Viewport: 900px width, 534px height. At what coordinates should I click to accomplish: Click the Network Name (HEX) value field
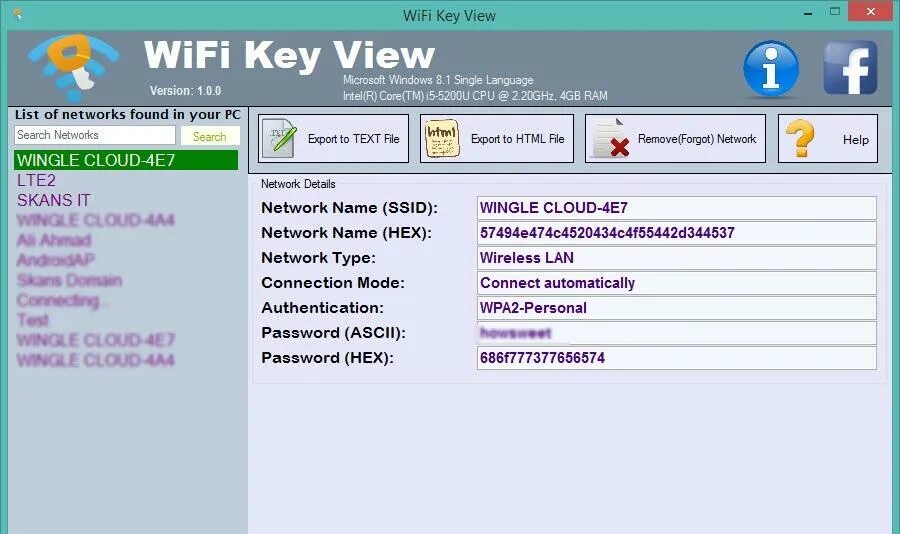click(677, 233)
